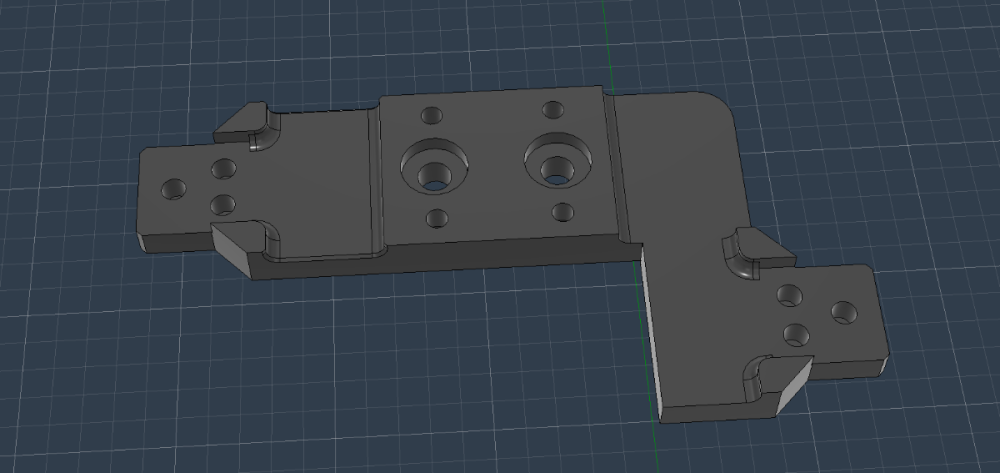1000x473 pixels.
Task: Select the outermost hole on the right tab
Action: [844, 312]
